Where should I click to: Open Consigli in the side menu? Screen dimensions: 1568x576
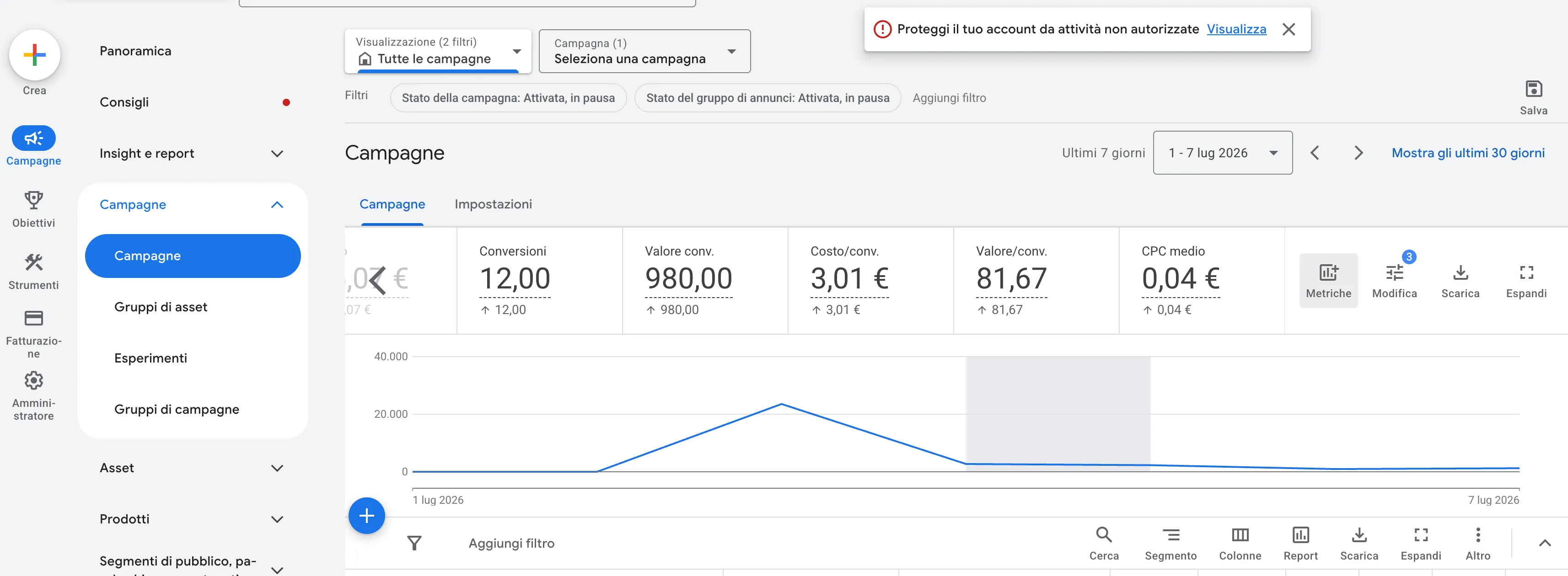tap(124, 102)
